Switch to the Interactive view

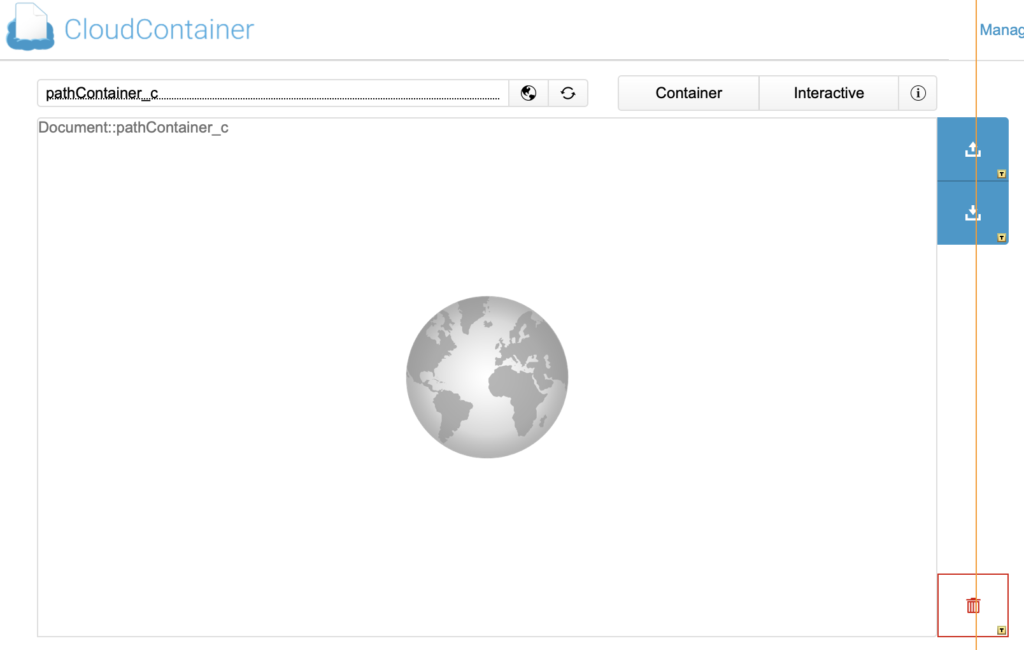point(828,93)
